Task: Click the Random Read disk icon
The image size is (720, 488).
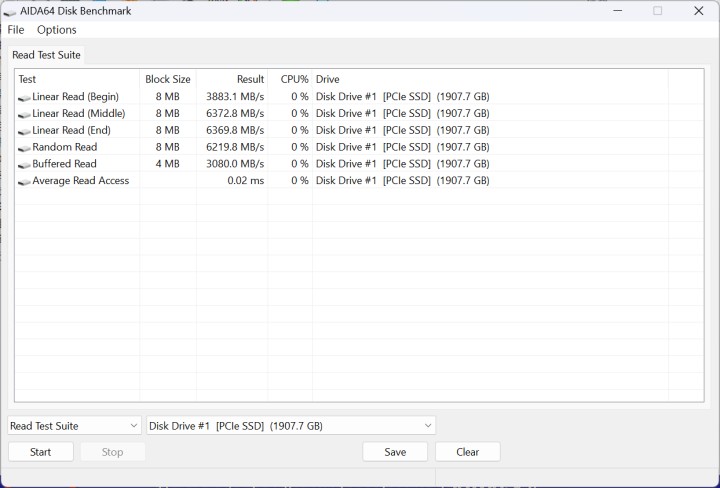Action: coord(24,148)
